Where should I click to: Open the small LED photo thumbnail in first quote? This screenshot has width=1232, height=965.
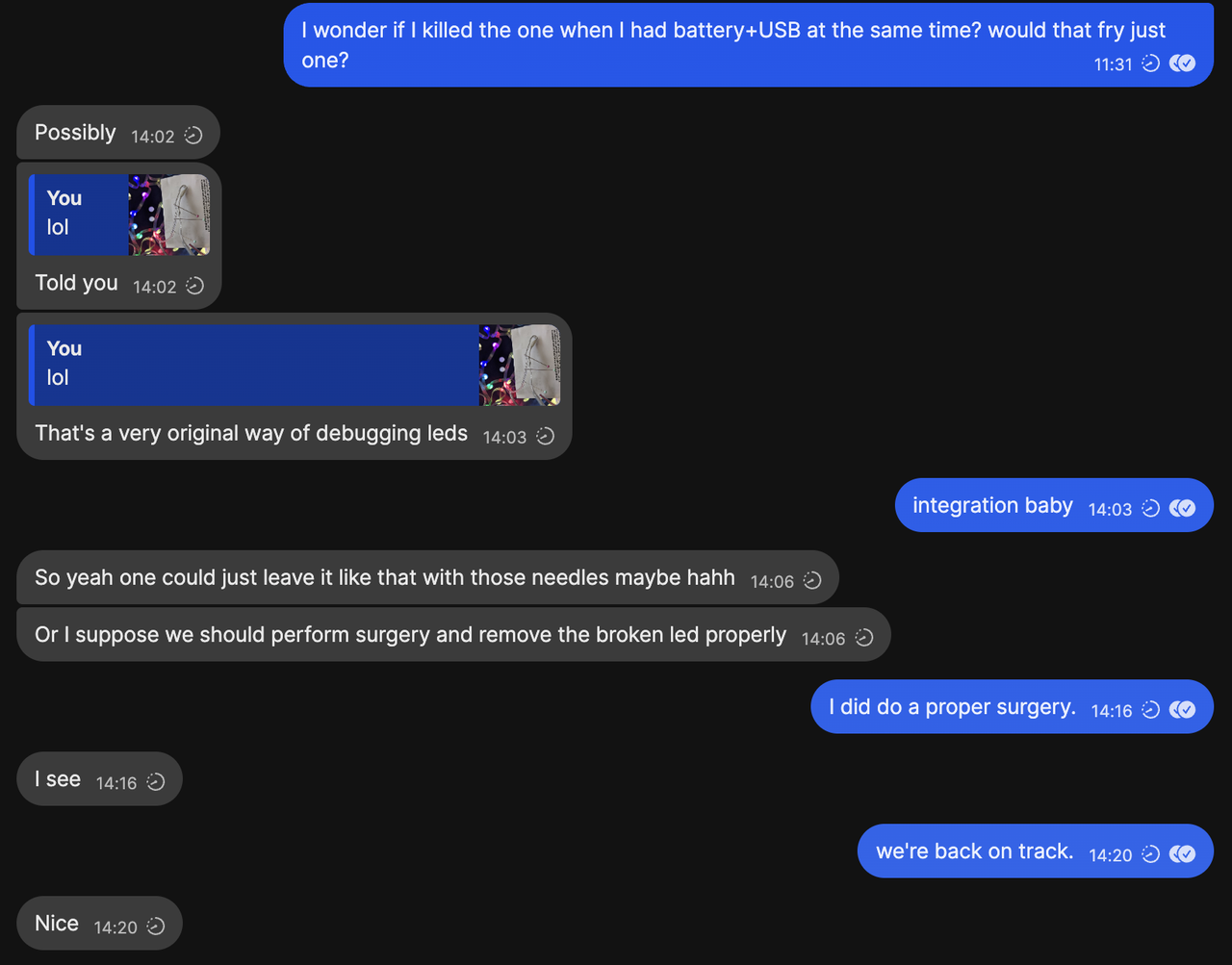point(168,215)
